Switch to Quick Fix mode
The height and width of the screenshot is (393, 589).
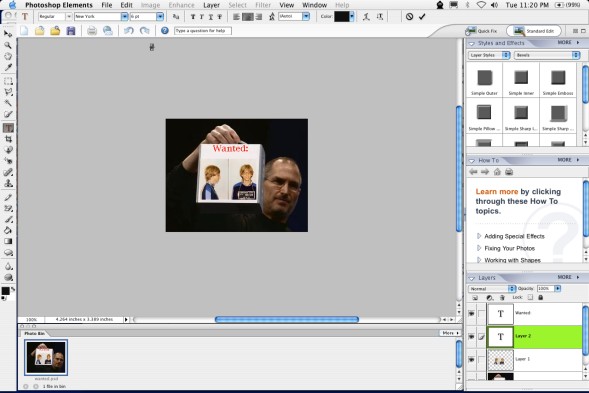482,31
